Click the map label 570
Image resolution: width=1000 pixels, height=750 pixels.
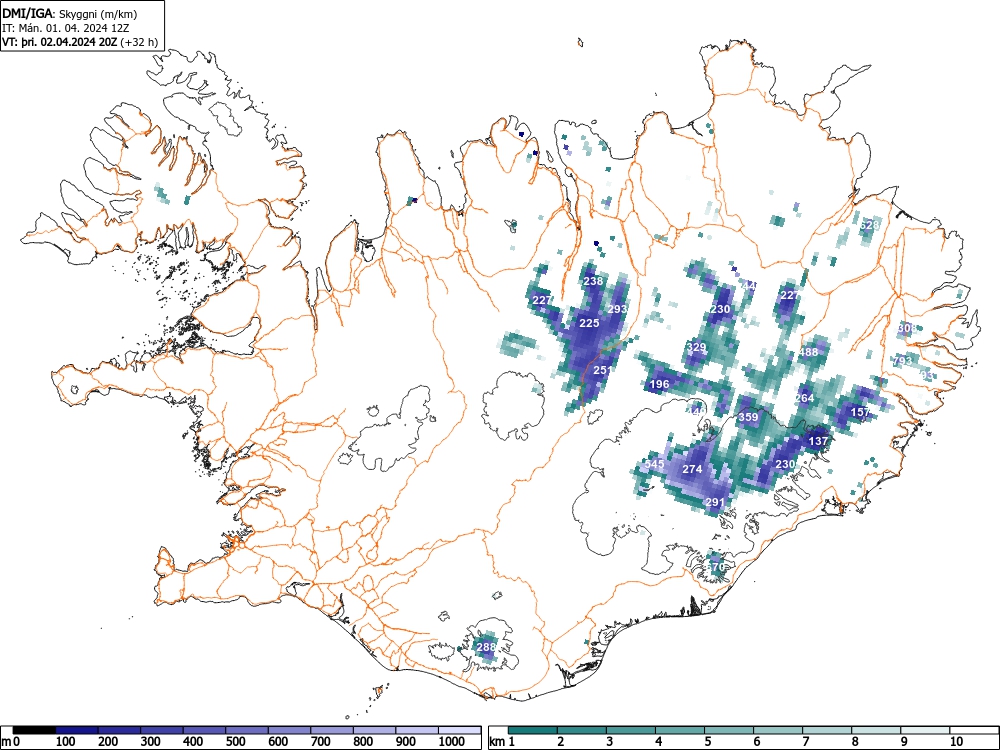[x=716, y=567]
